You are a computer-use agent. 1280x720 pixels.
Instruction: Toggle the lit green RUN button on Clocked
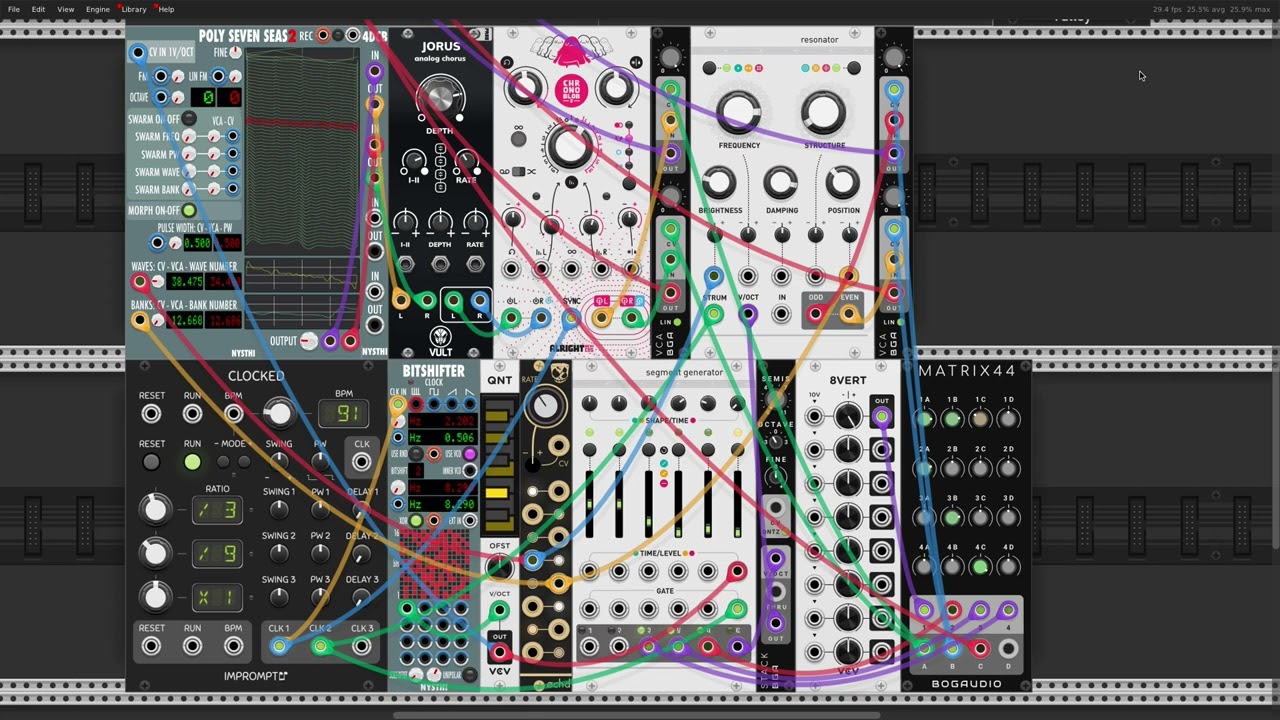coord(192,462)
